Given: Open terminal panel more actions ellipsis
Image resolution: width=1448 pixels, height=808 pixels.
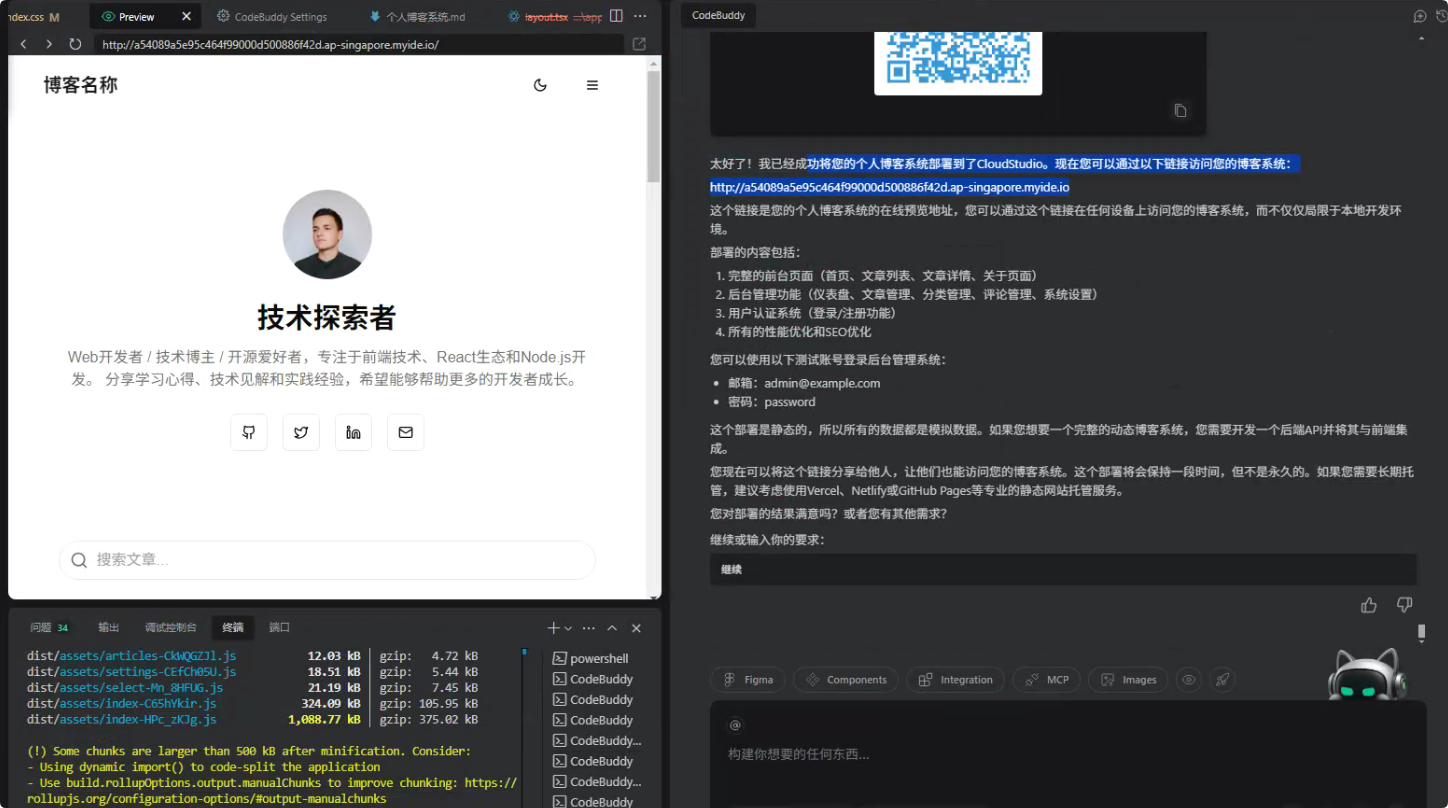Looking at the screenshot, I should 589,628.
